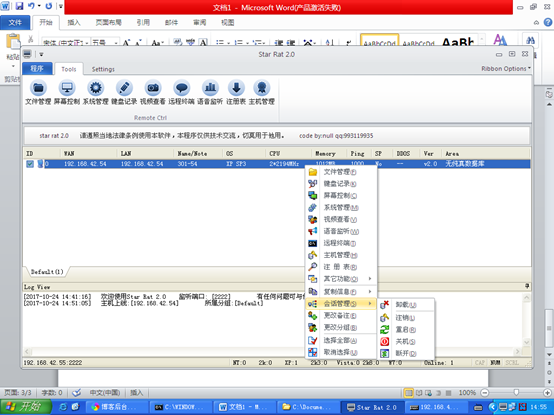Screen dimensions: 554x415
Task: Select the Word print layout view button
Action: (408, 393)
